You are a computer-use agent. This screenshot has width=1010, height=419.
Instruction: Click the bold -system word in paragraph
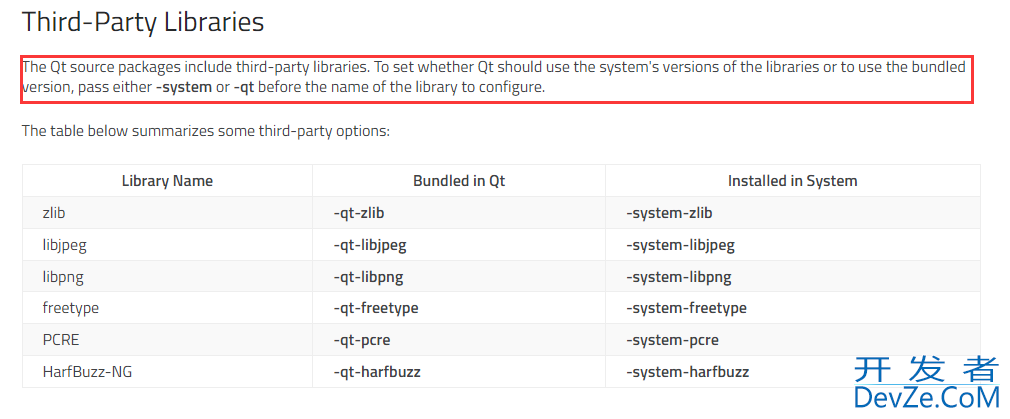pyautogui.click(x=184, y=88)
